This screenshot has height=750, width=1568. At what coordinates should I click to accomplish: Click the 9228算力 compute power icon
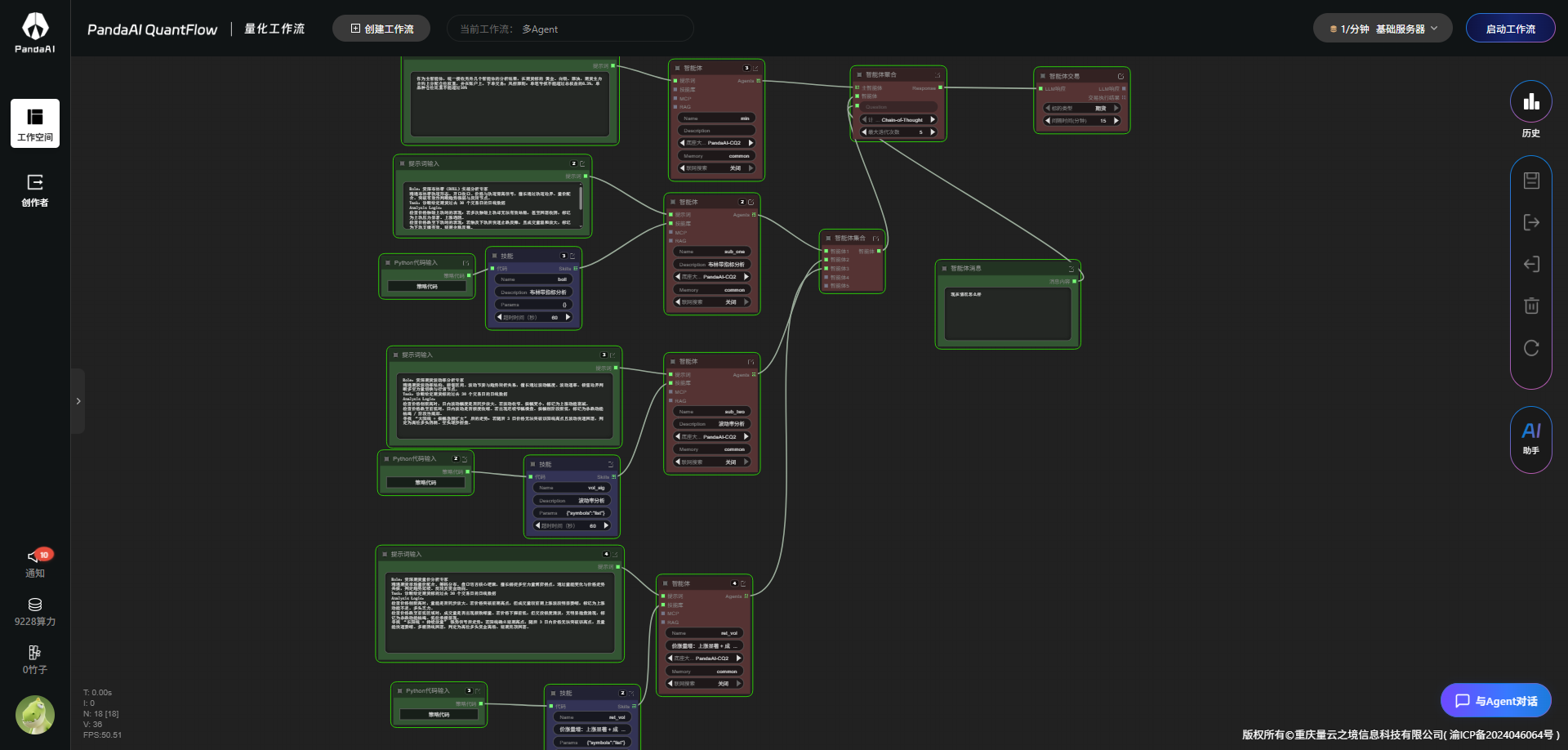click(x=35, y=605)
